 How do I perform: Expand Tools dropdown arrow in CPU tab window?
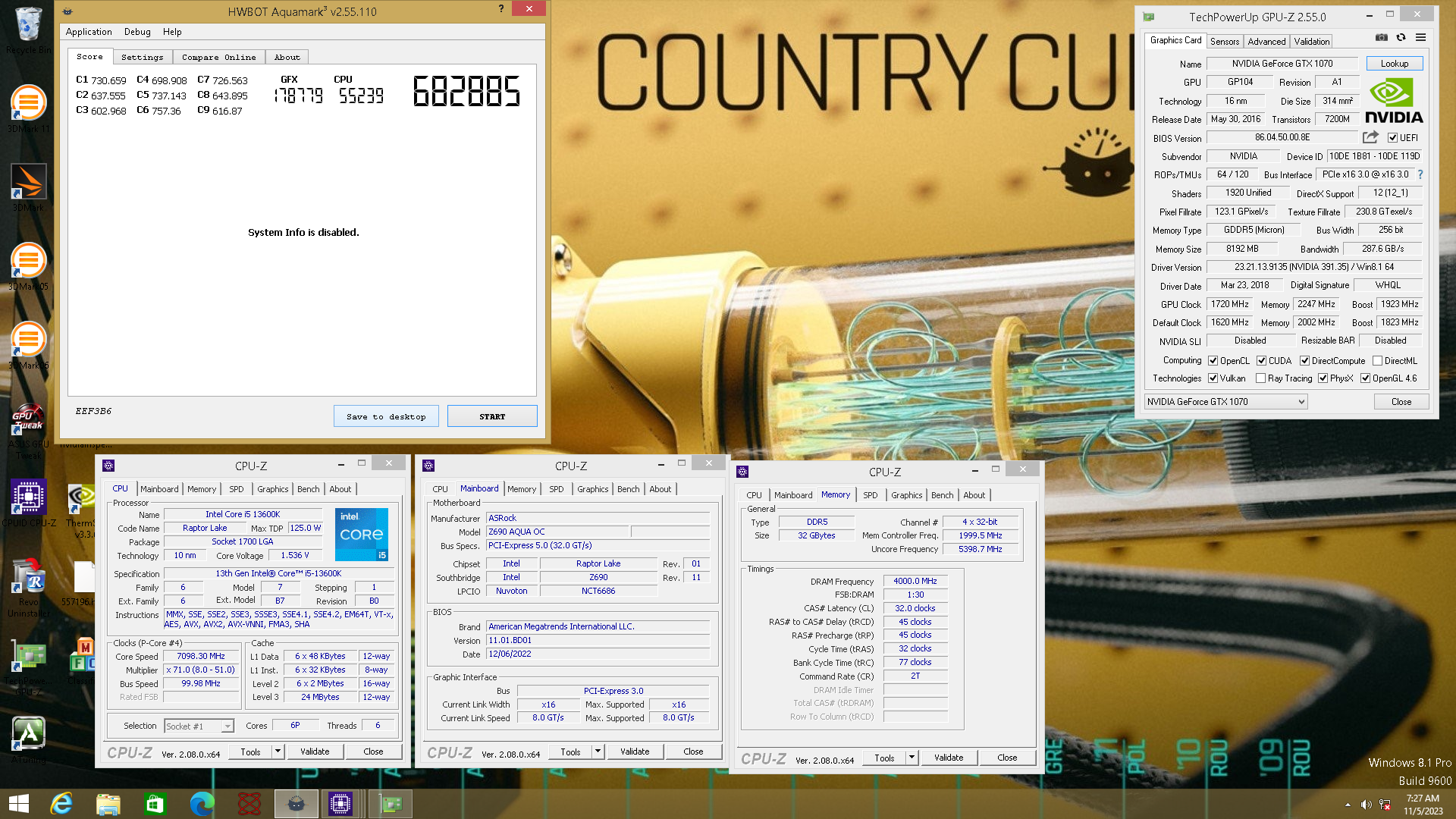(278, 752)
